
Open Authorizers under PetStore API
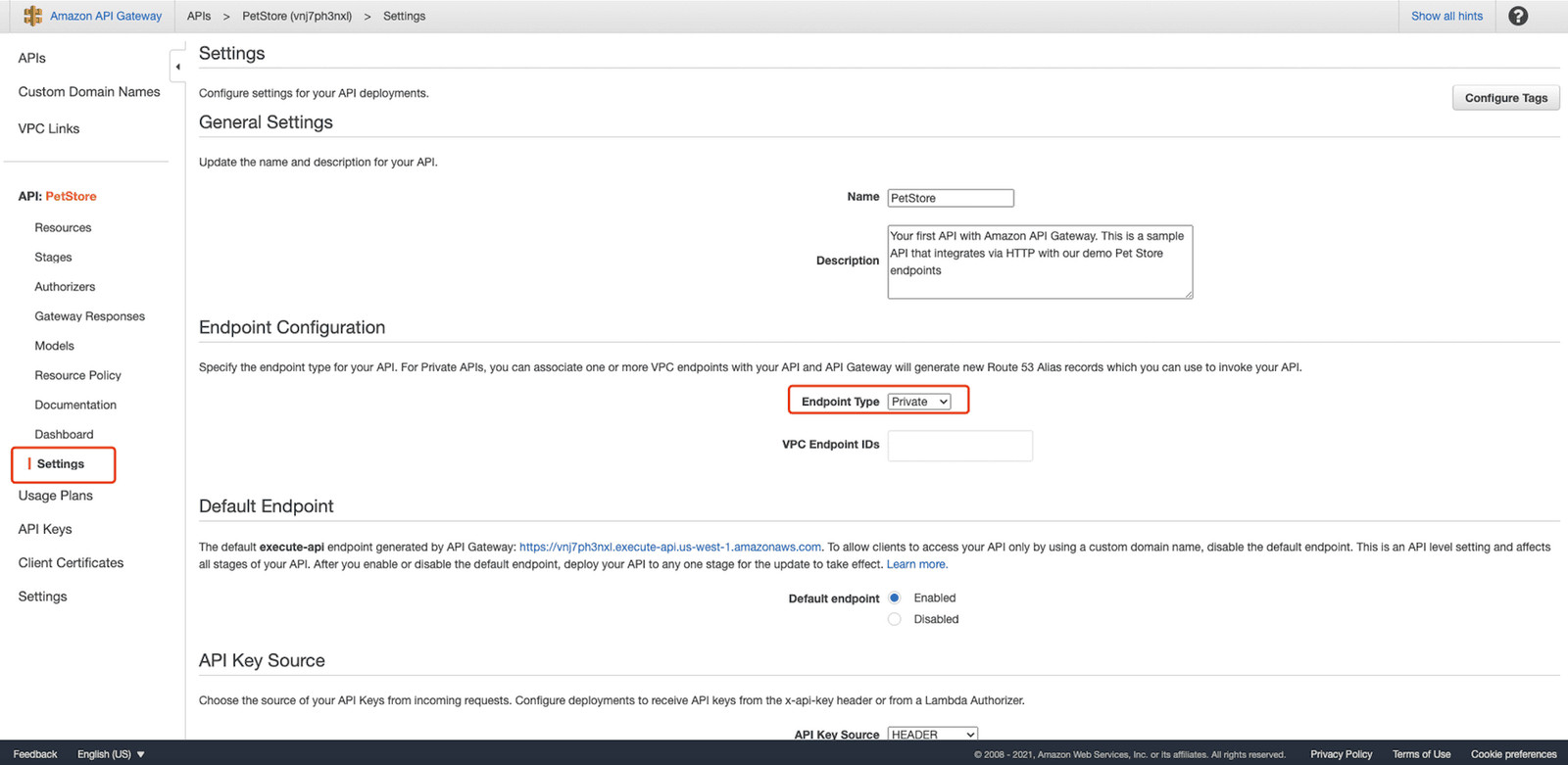(x=65, y=287)
